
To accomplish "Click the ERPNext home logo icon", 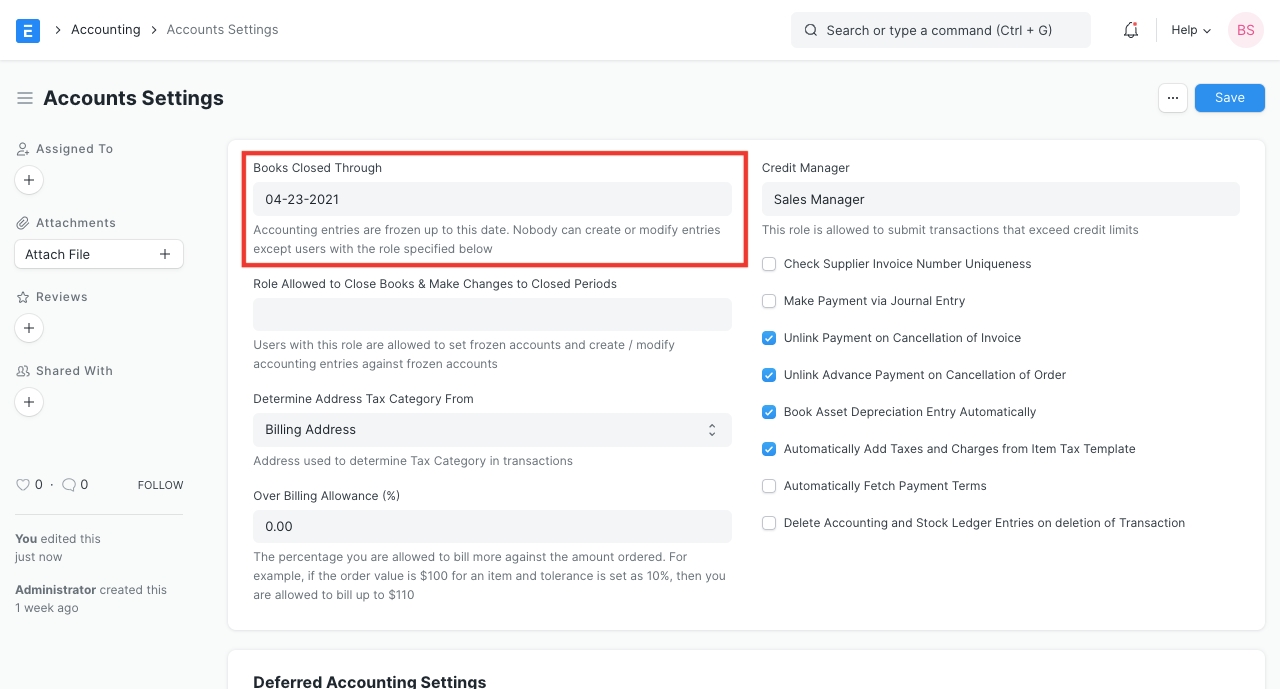I will (28, 30).
